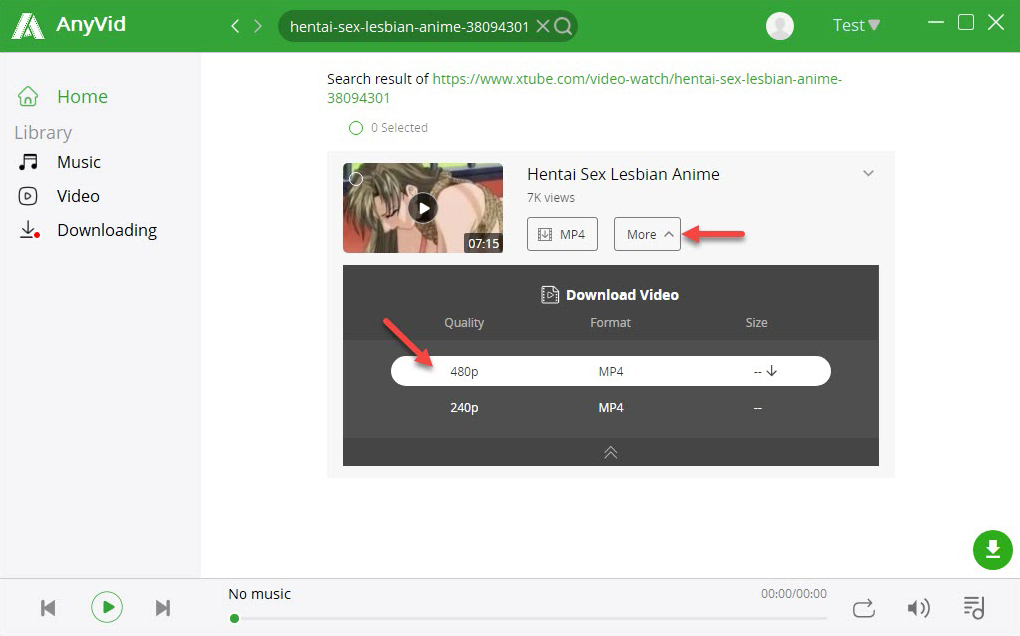Minimize the AnyVid window

[x=935, y=23]
